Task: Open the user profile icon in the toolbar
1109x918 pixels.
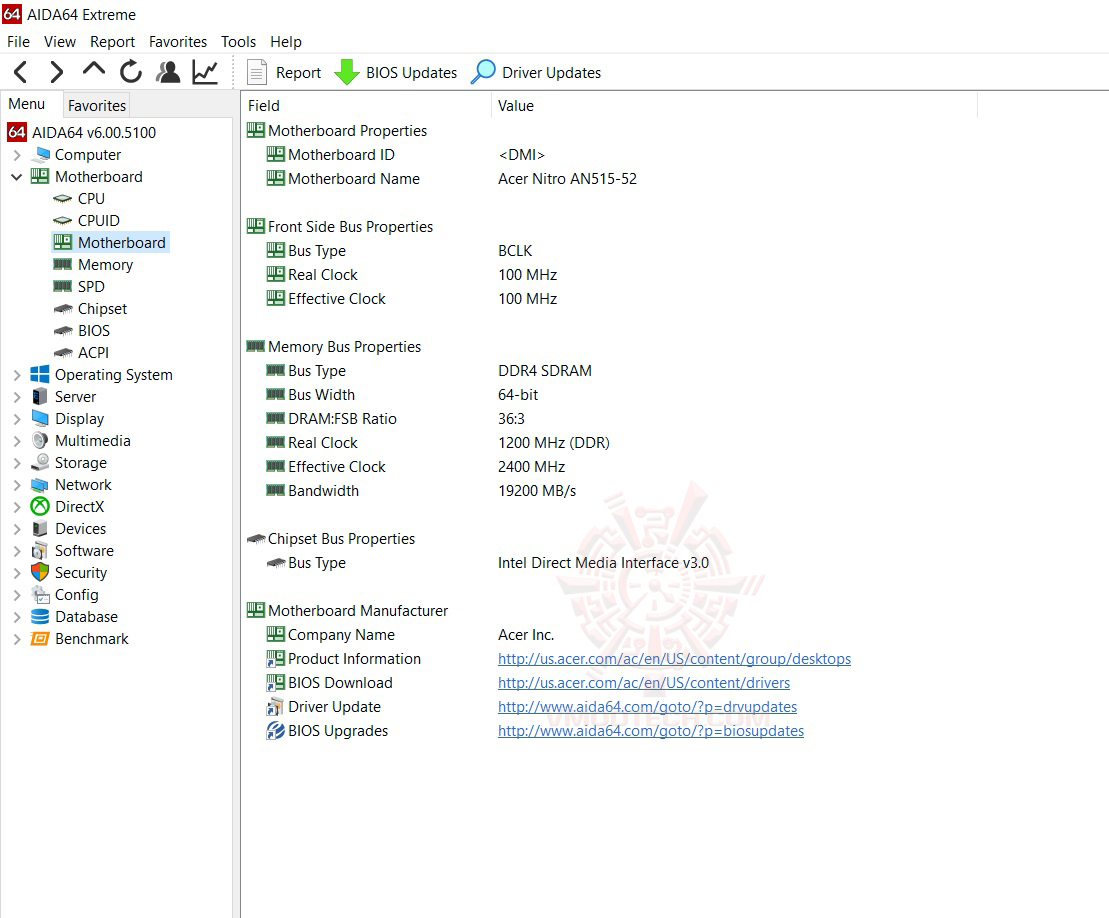Action: [168, 72]
